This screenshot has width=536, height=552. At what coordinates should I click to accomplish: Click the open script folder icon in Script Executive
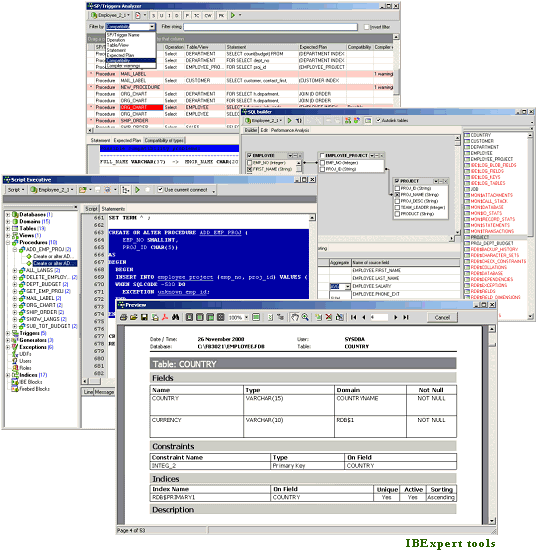[x=82, y=190]
